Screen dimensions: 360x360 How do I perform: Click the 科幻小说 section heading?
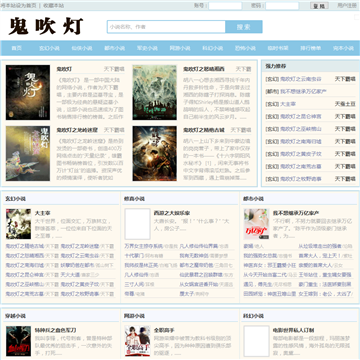(253, 316)
